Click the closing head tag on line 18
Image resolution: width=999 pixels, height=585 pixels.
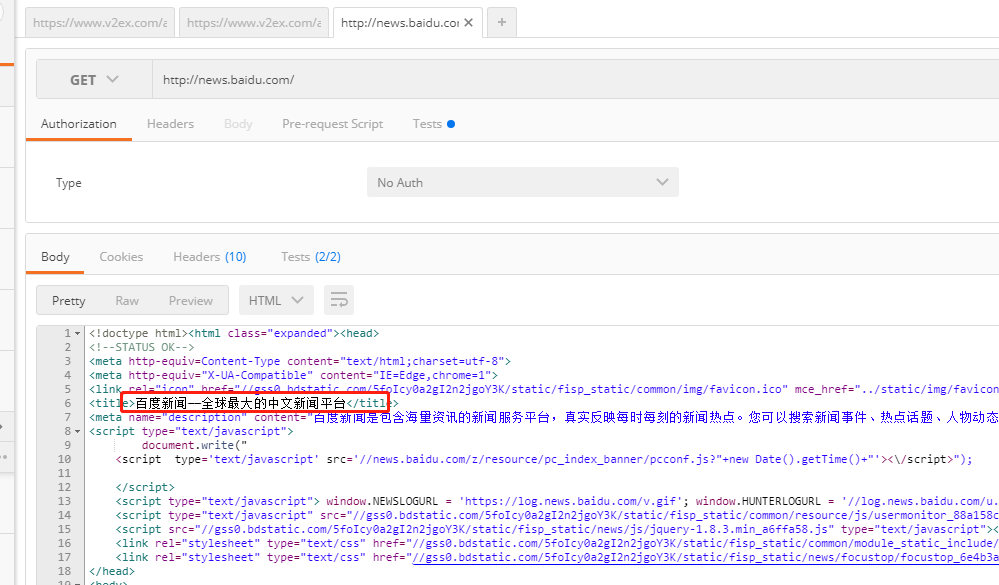112,571
